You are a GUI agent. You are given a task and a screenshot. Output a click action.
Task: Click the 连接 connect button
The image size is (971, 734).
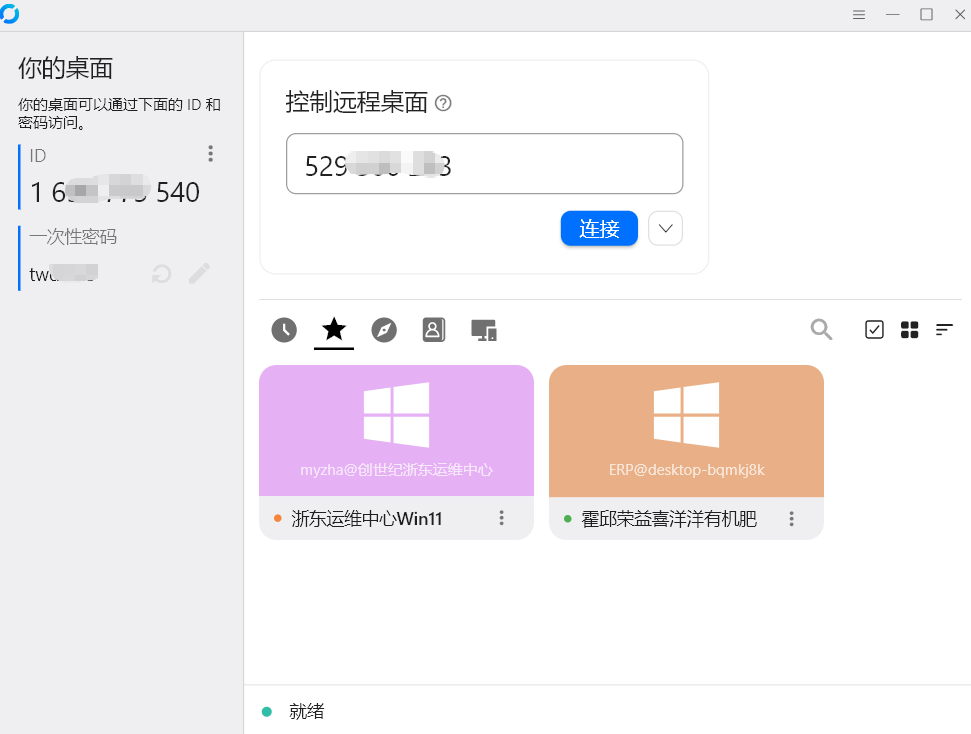(x=598, y=228)
